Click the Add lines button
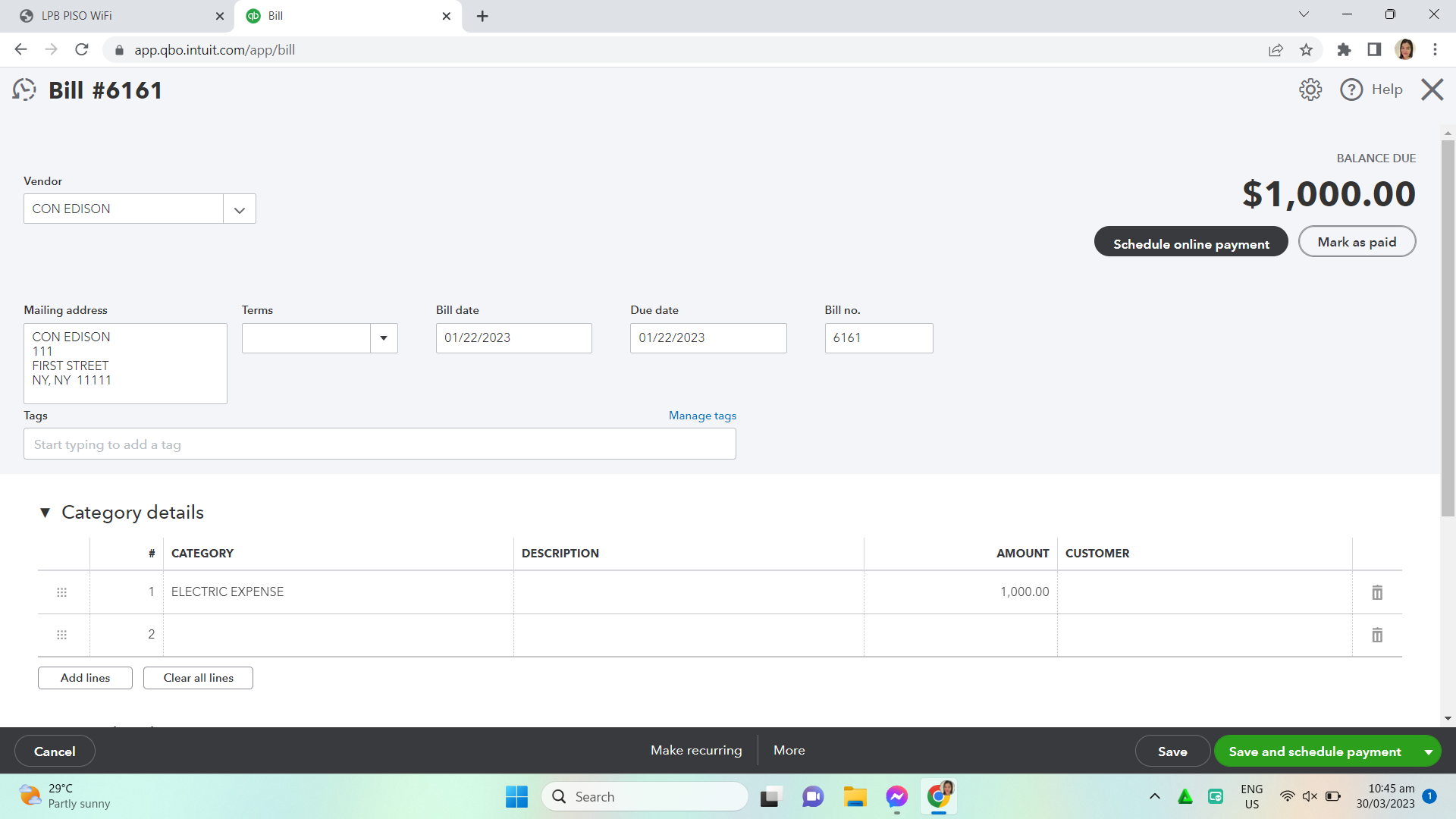1456x819 pixels. [85, 678]
